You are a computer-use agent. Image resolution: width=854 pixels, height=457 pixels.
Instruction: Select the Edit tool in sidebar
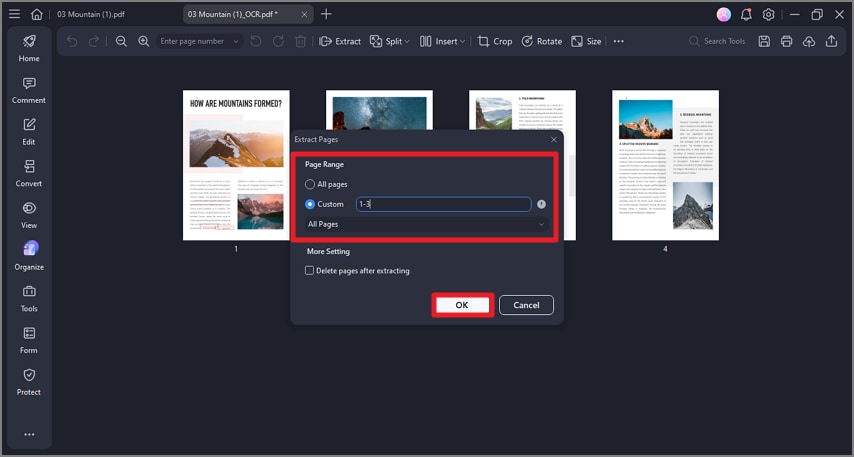click(x=29, y=132)
